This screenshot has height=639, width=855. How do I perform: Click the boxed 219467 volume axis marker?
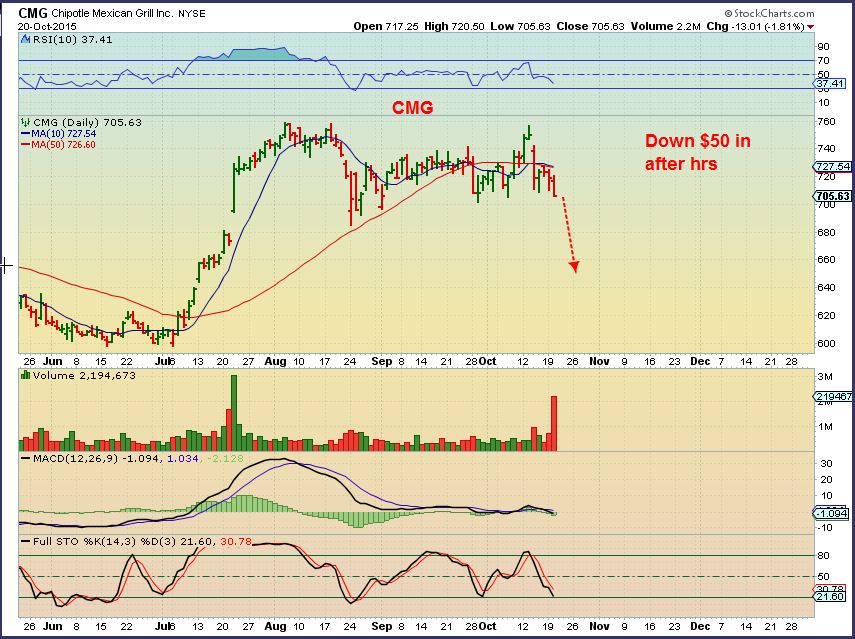(833, 396)
